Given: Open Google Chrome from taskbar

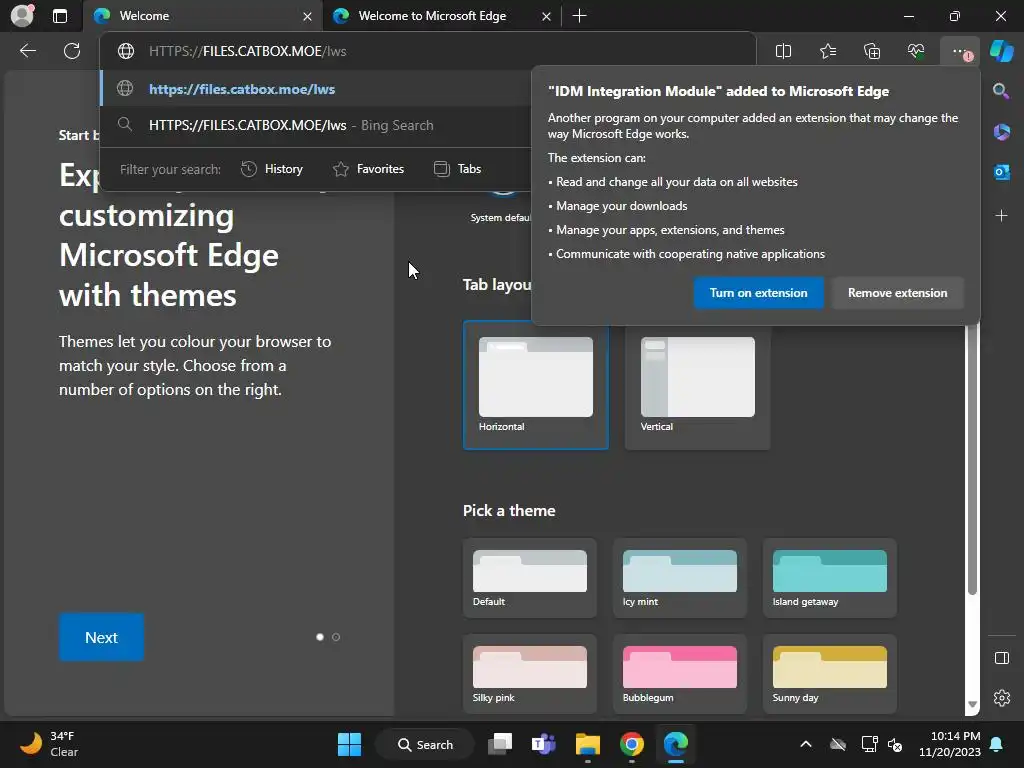Looking at the screenshot, I should [x=632, y=744].
